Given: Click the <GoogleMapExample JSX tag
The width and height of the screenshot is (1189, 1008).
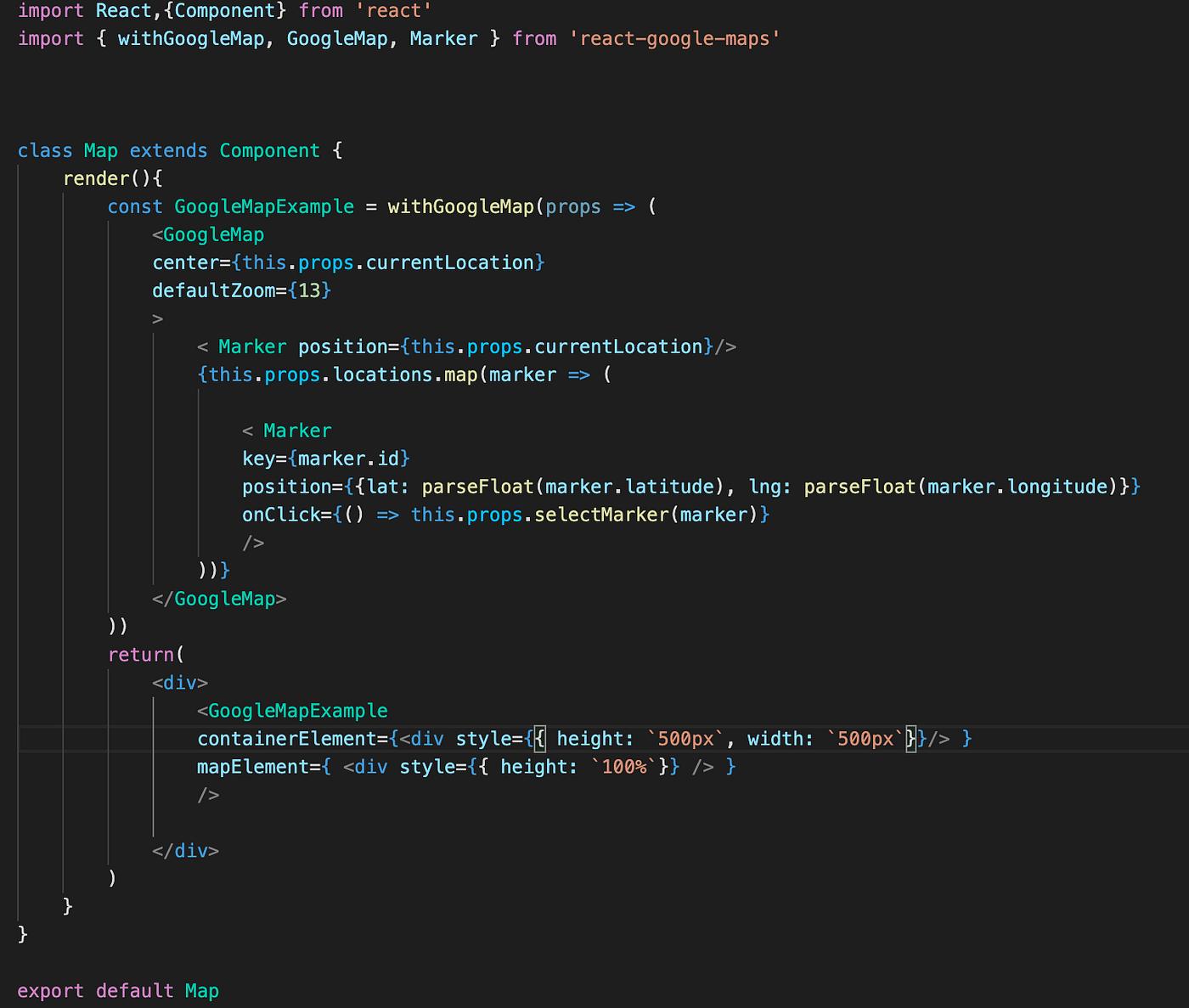Looking at the screenshot, I should [x=292, y=712].
